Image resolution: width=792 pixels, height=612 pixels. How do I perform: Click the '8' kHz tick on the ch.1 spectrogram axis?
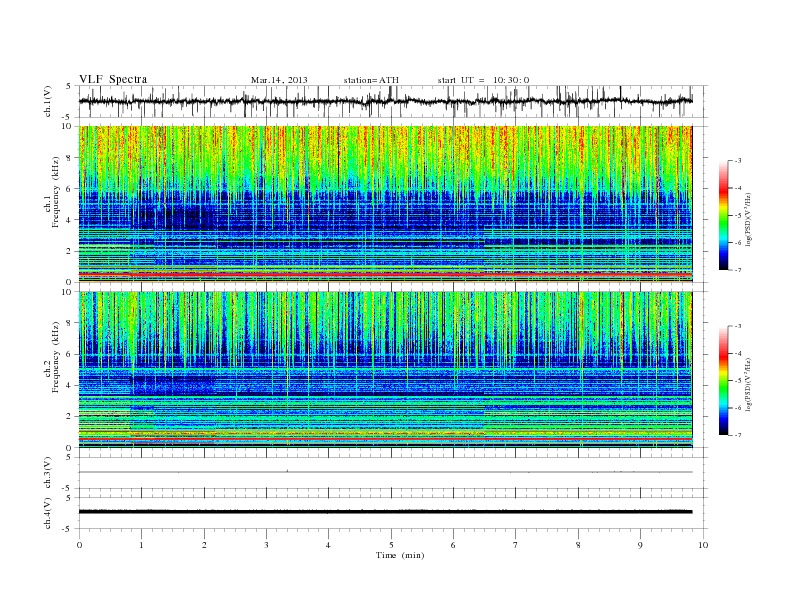coord(69,158)
